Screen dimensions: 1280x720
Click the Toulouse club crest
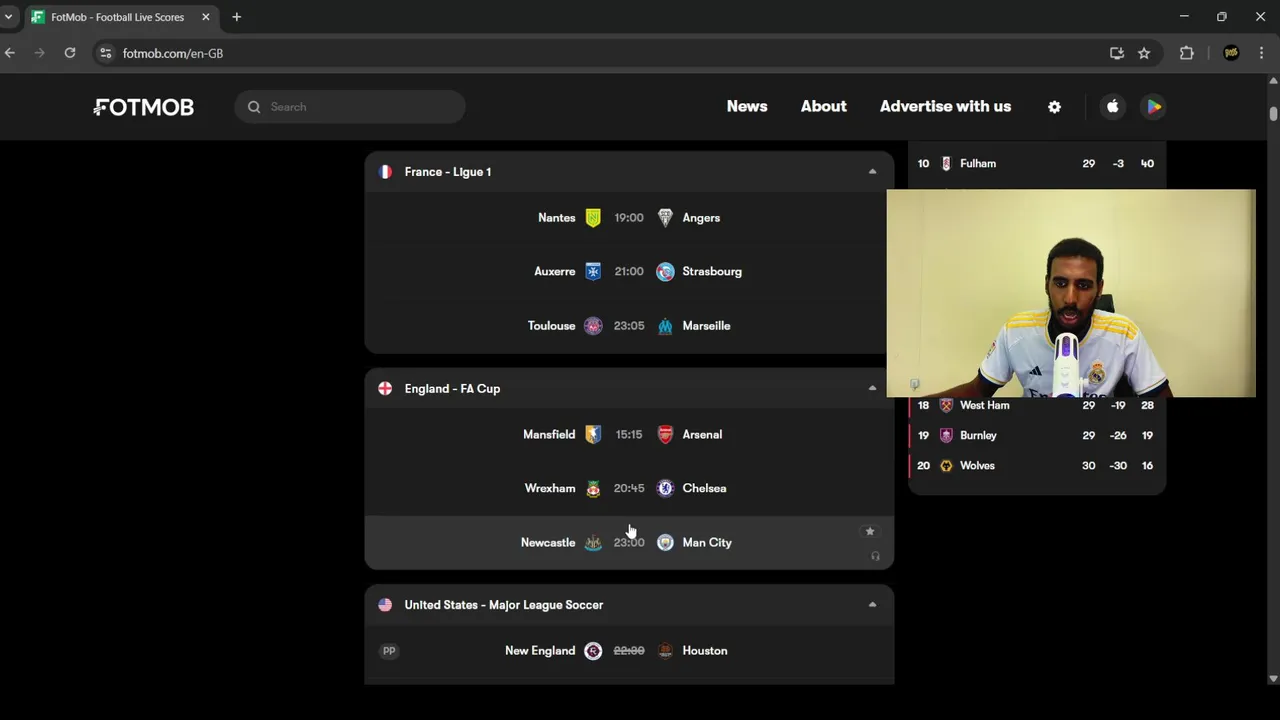coord(593,326)
